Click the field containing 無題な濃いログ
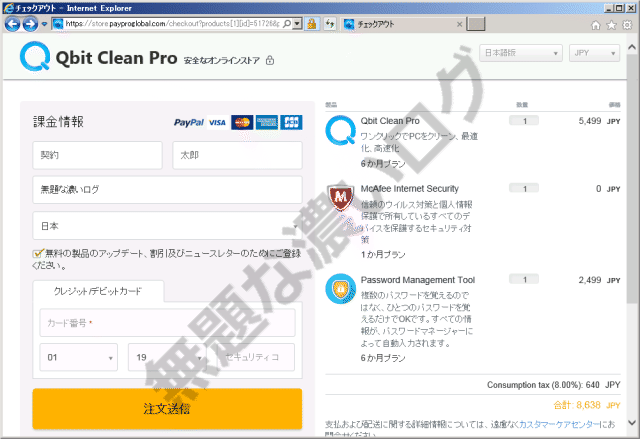Image resolution: width=640 pixels, height=439 pixels. tap(167, 190)
